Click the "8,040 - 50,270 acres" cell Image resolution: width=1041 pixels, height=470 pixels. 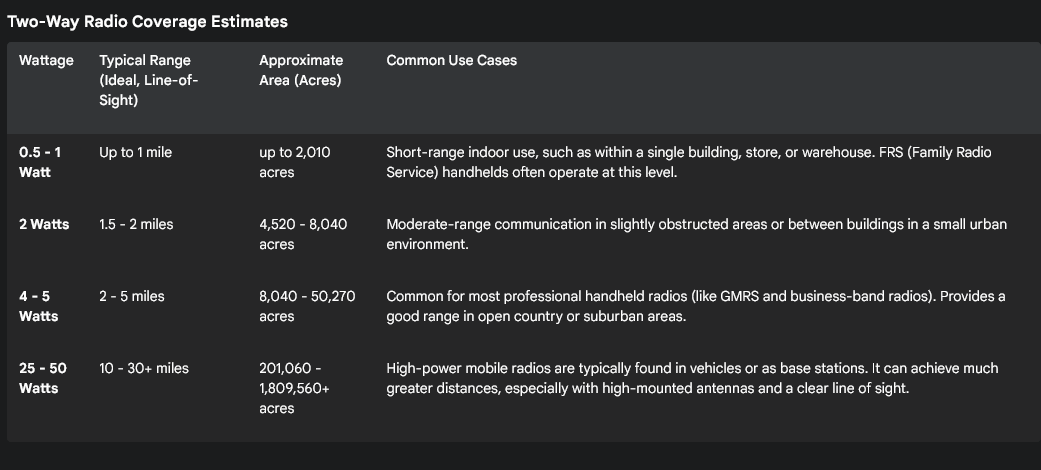pos(307,306)
